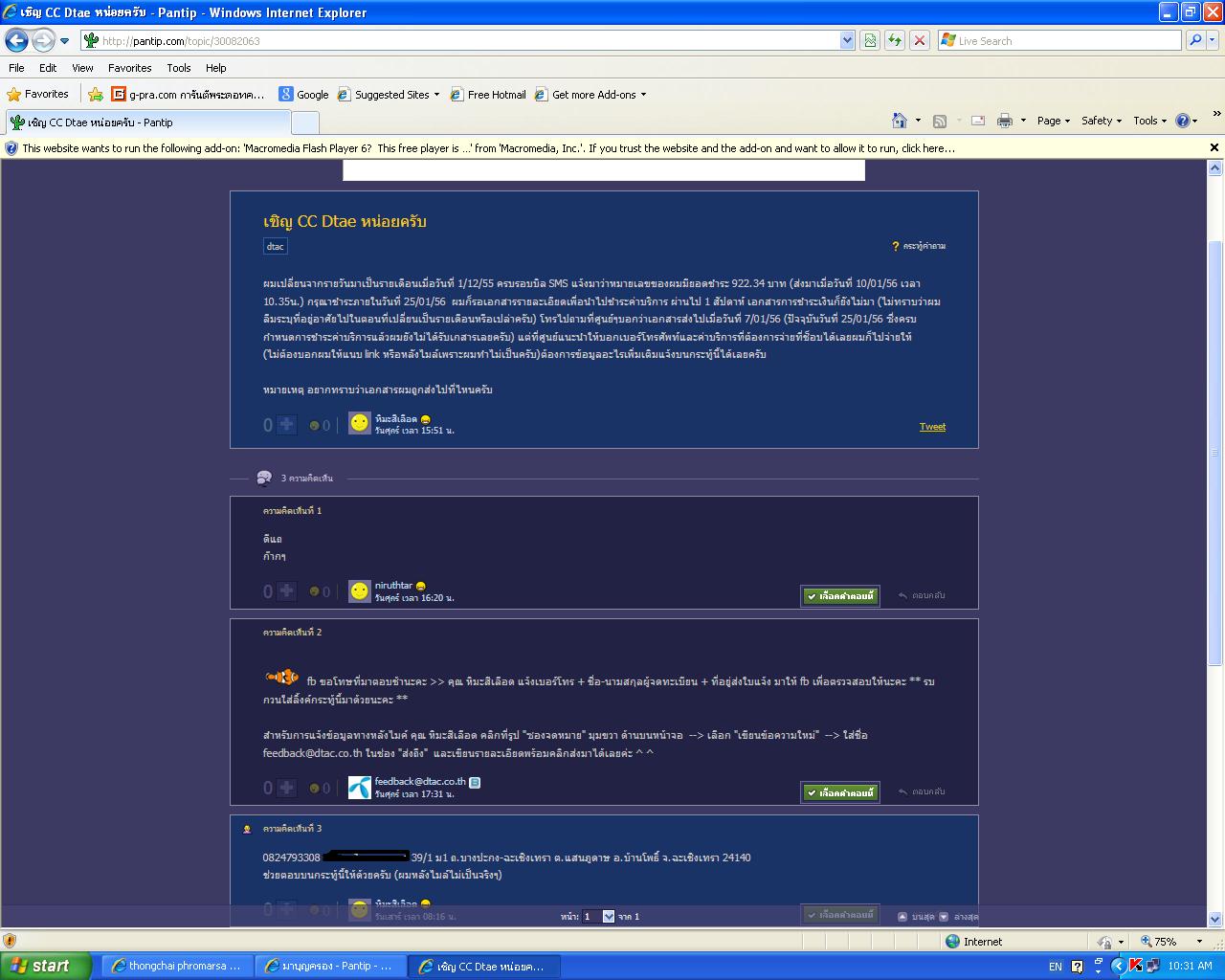Click the EN language indicator in tray
The image size is (1225, 980).
(x=1056, y=967)
